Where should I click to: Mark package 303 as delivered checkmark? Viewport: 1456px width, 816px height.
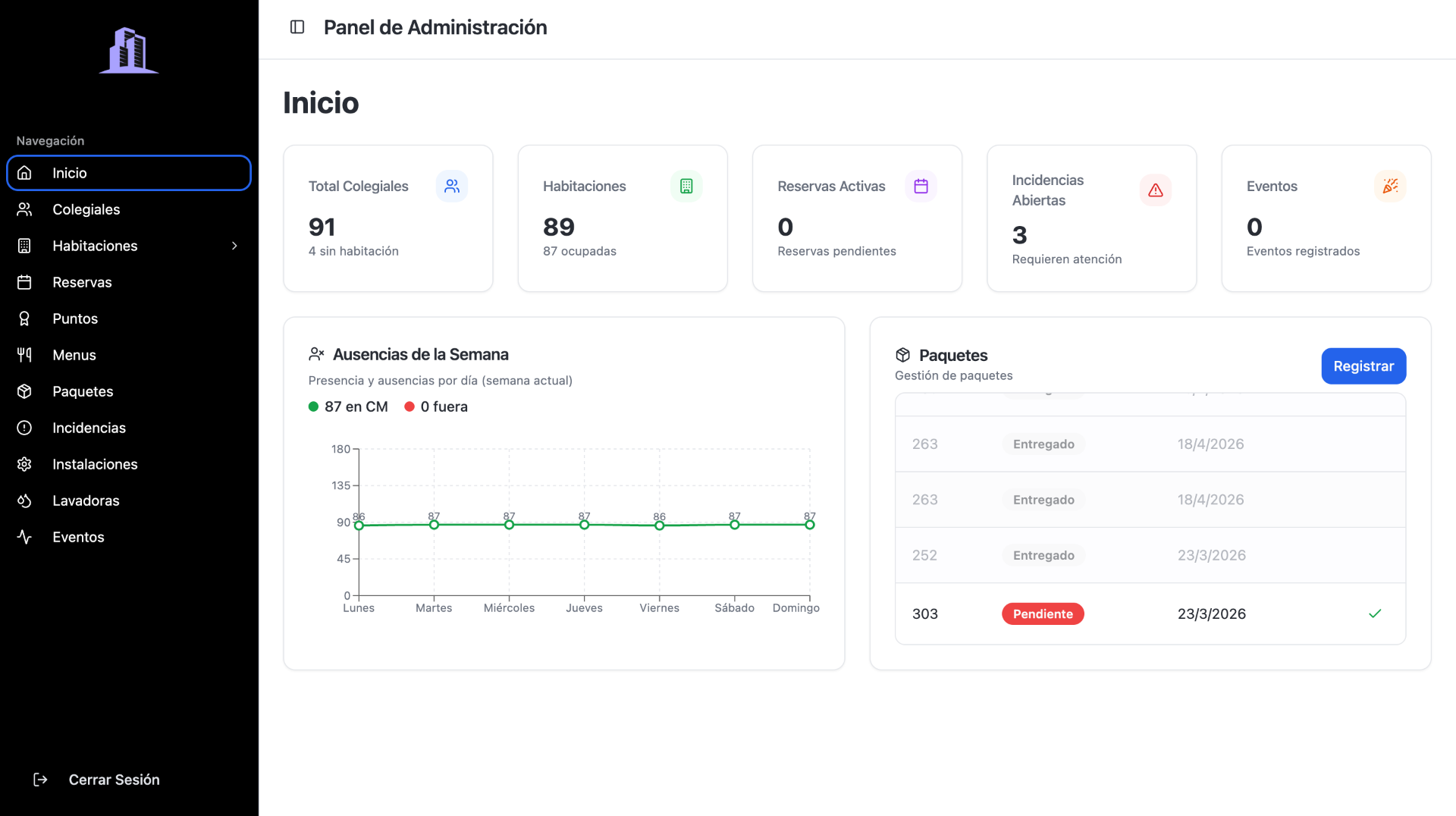(1375, 614)
